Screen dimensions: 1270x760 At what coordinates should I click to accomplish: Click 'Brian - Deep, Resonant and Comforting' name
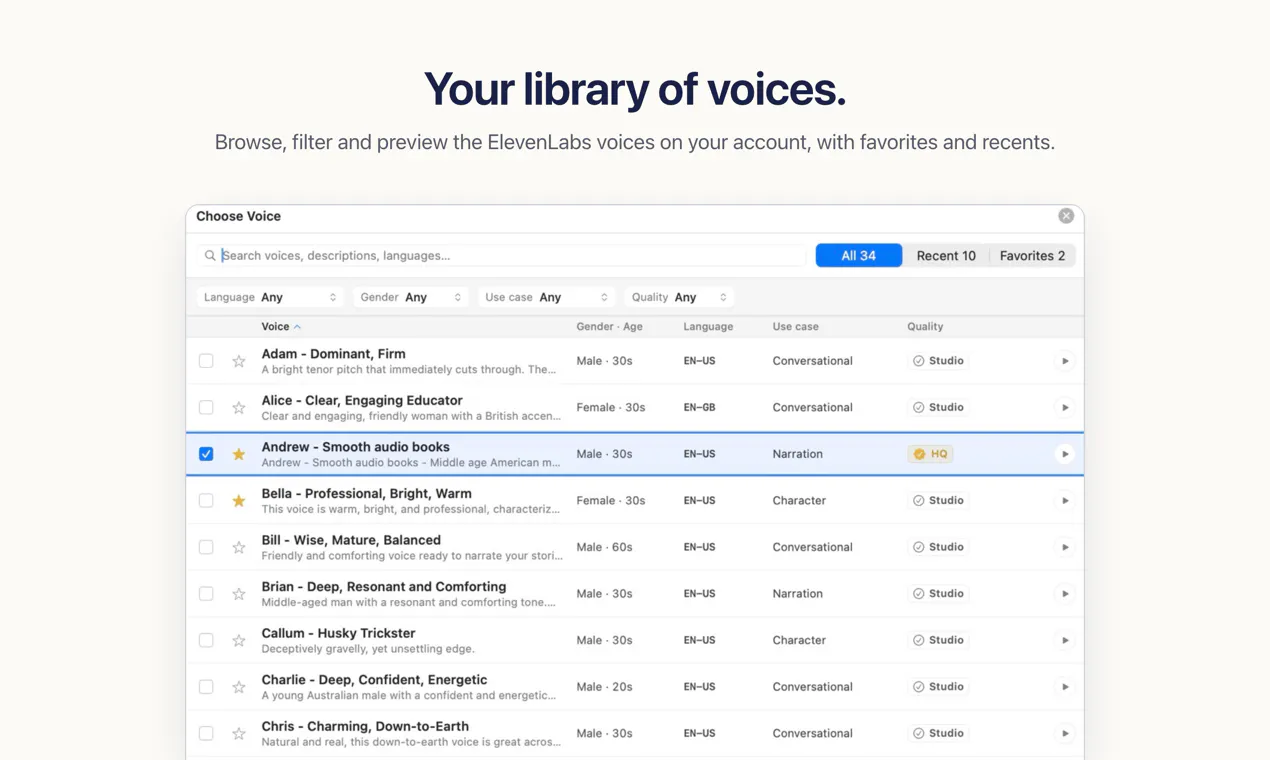(384, 587)
